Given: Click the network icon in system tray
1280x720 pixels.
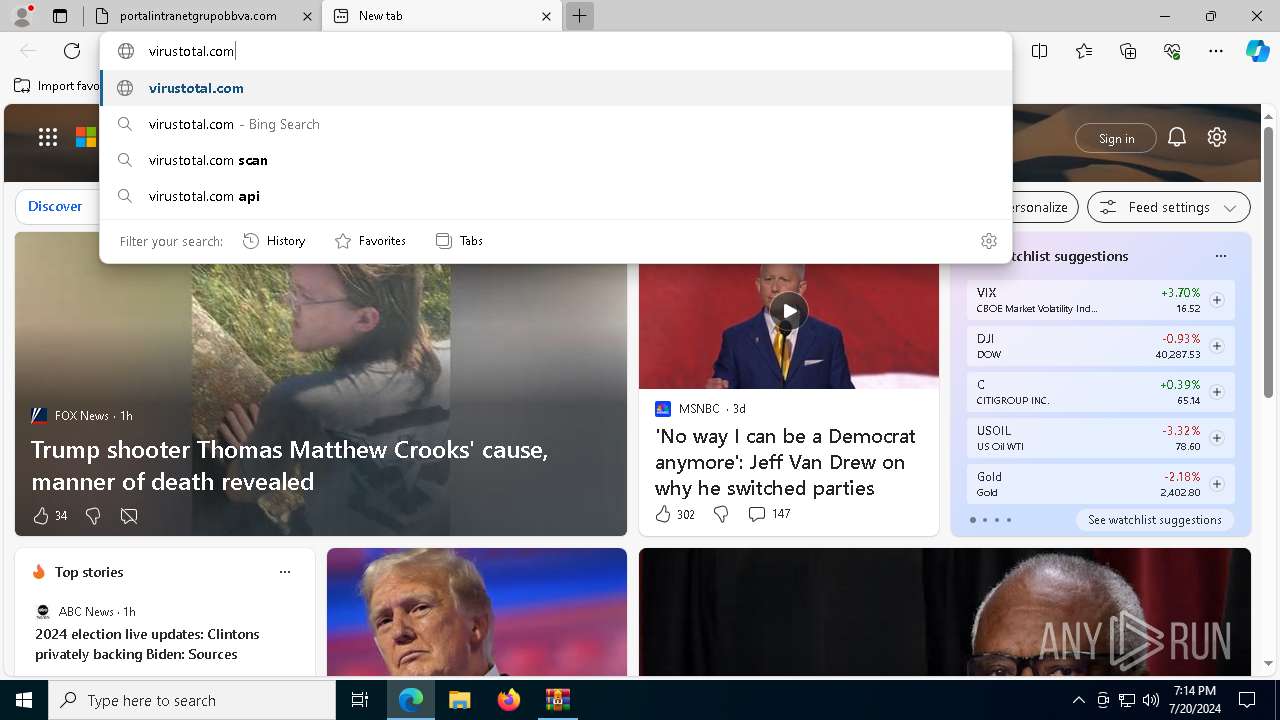Looking at the screenshot, I should pos(1127,700).
